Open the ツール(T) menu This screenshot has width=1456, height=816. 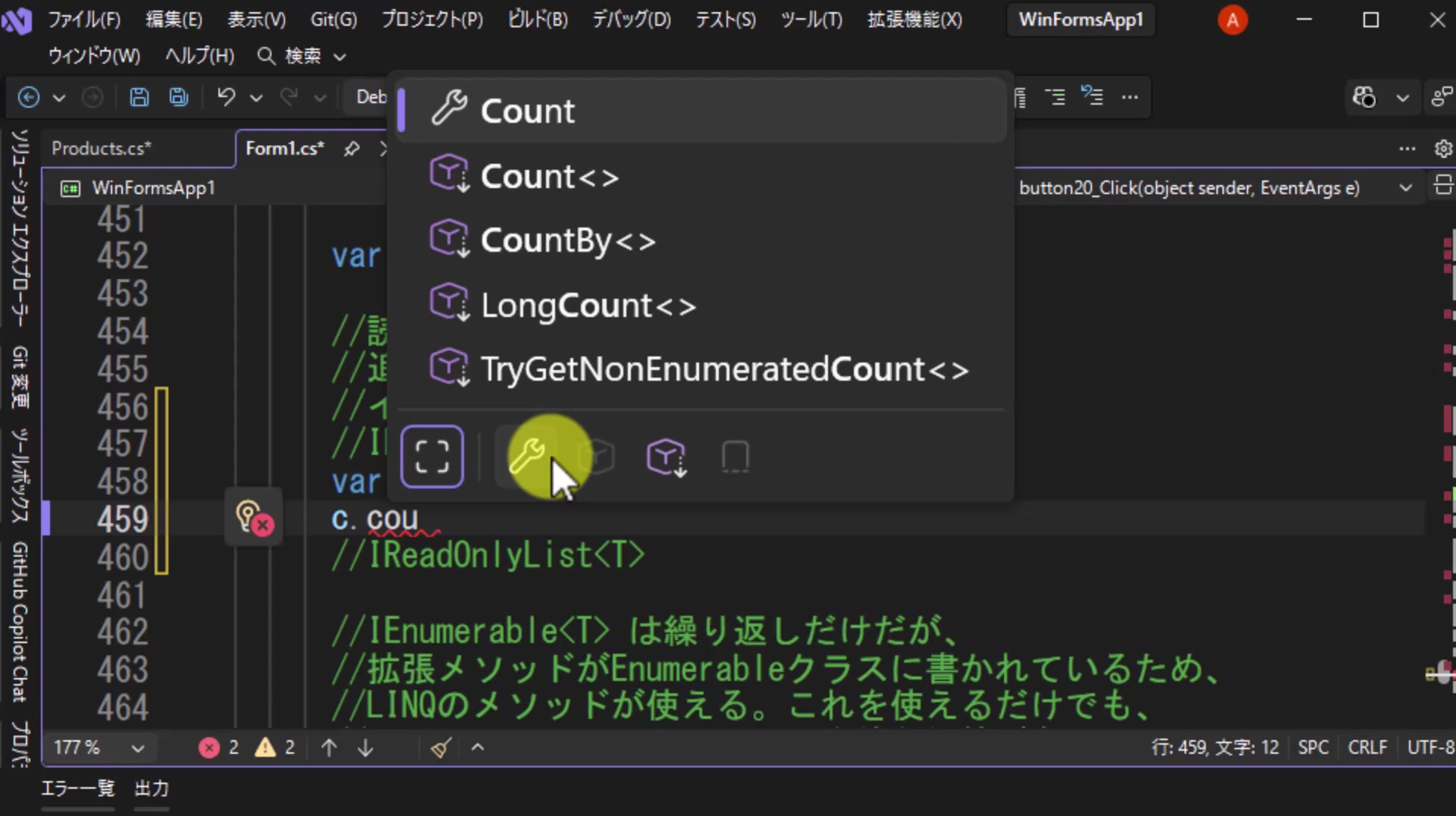click(x=811, y=20)
